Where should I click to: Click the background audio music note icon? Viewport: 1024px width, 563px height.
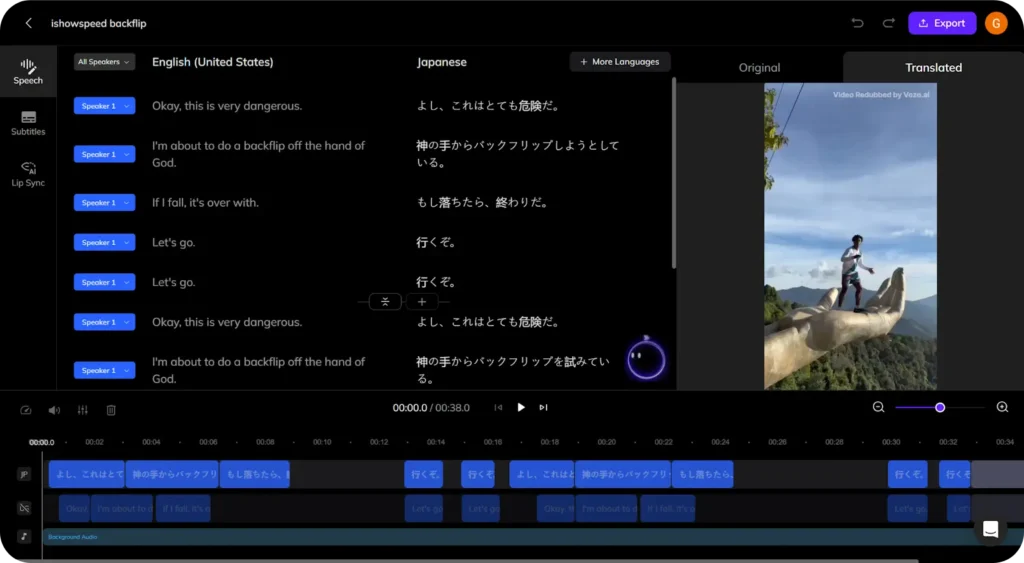(24, 536)
